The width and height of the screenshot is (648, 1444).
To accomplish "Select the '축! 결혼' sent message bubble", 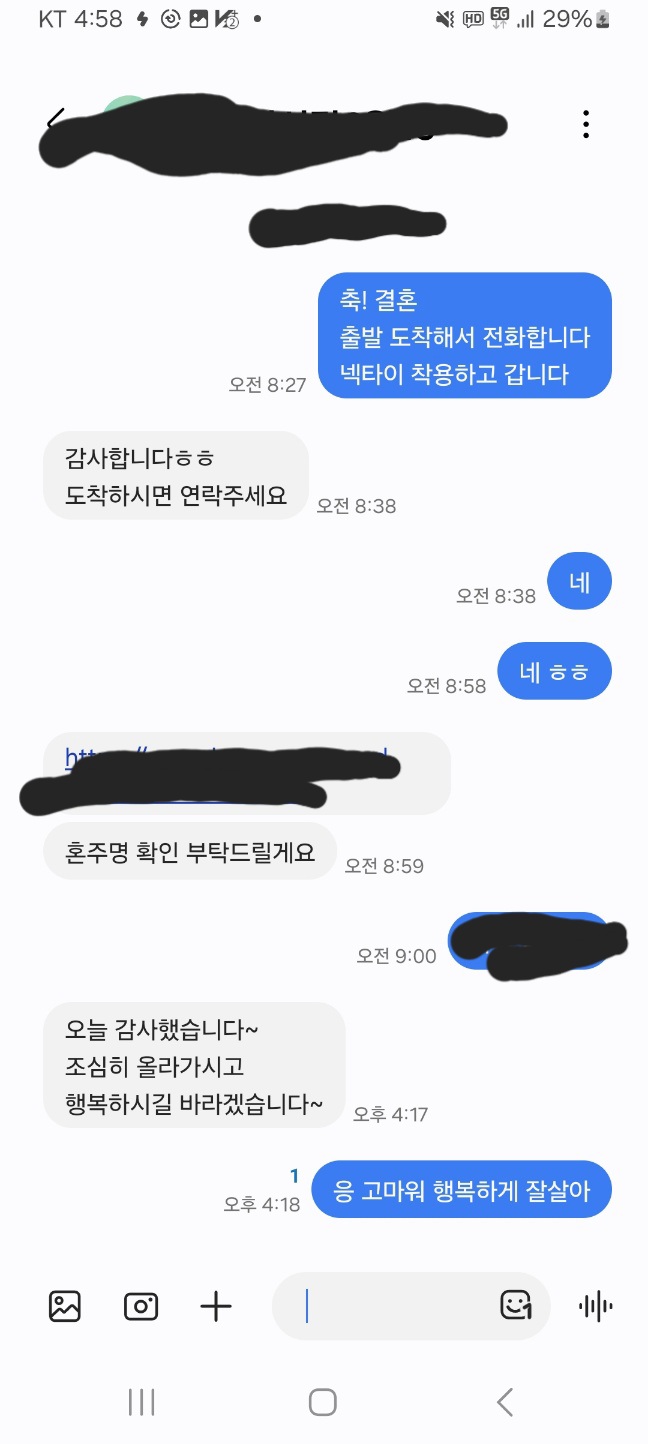I will (x=465, y=336).
